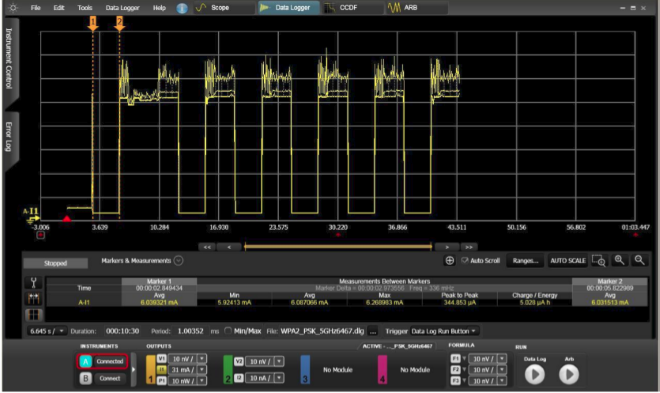The width and height of the screenshot is (660, 393).
Task: Toggle I1 current trace for output 1
Action: (162, 370)
